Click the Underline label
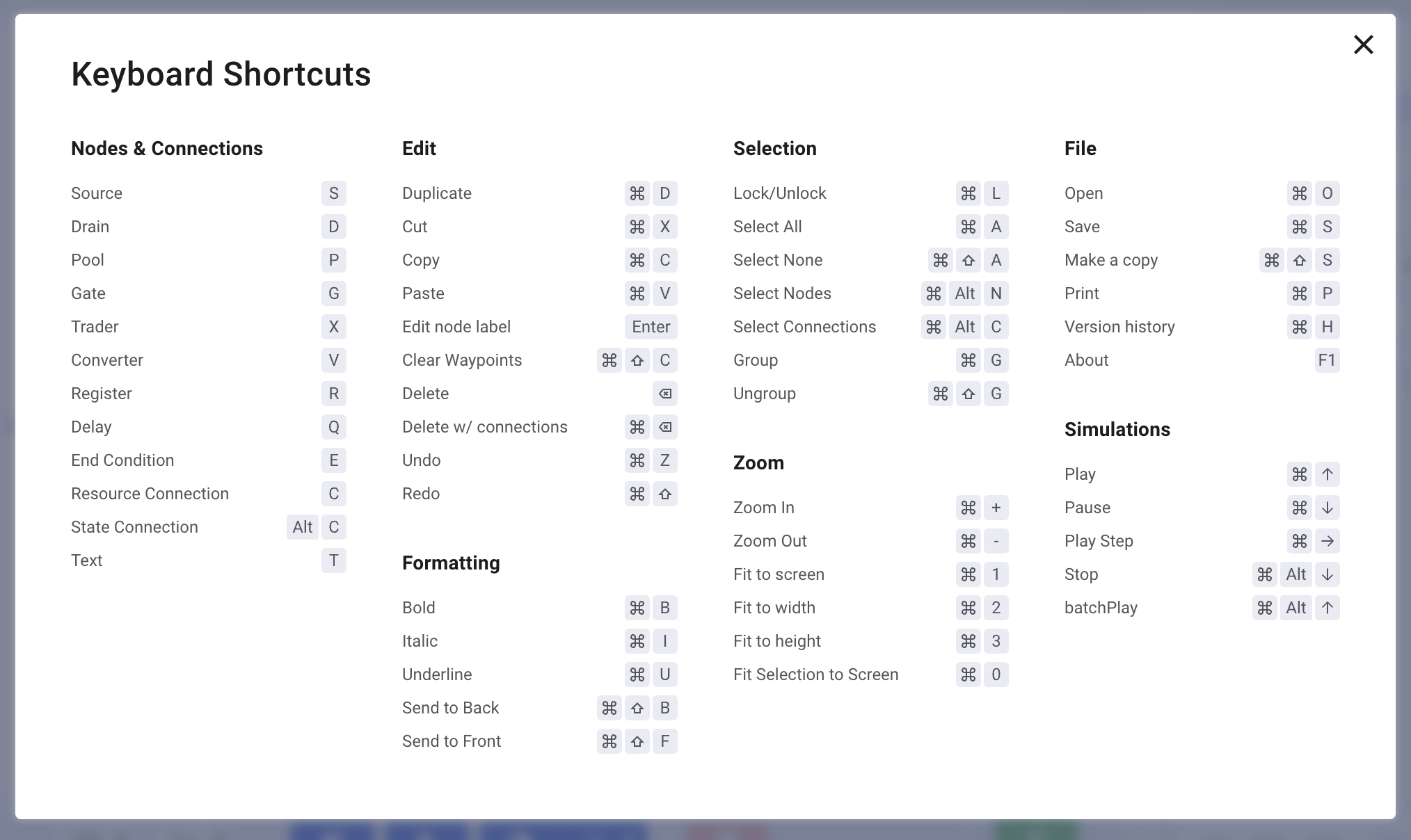This screenshot has width=1411, height=840. coord(437,675)
